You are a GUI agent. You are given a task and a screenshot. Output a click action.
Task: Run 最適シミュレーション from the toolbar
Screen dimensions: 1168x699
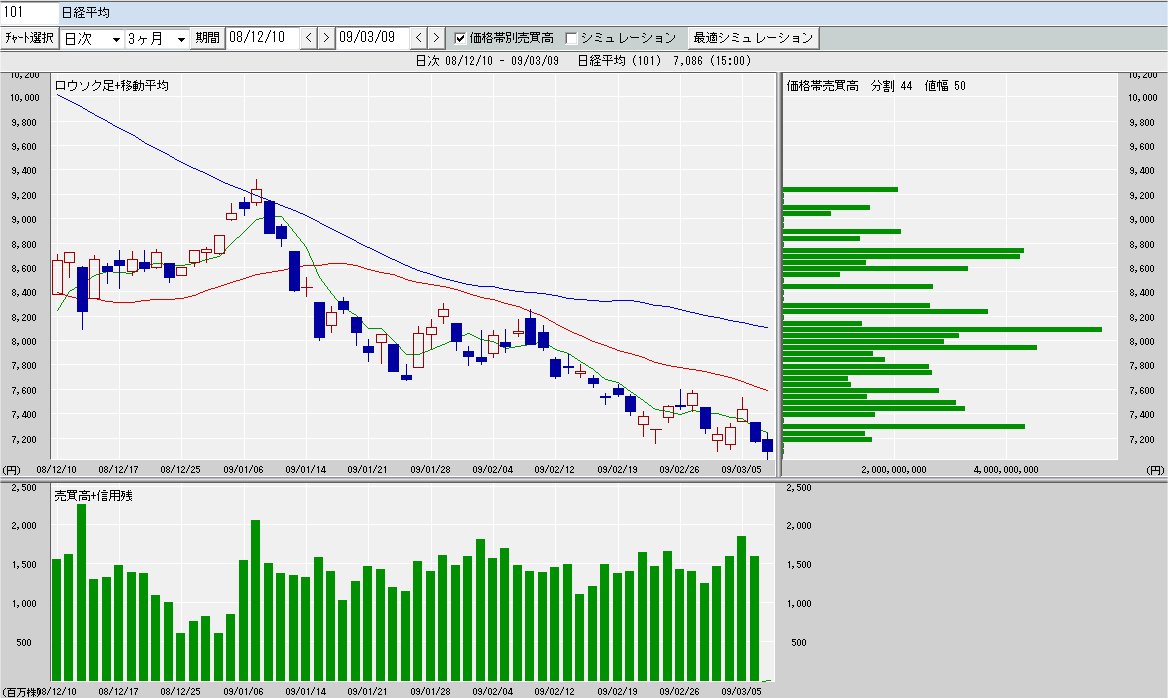click(x=754, y=38)
